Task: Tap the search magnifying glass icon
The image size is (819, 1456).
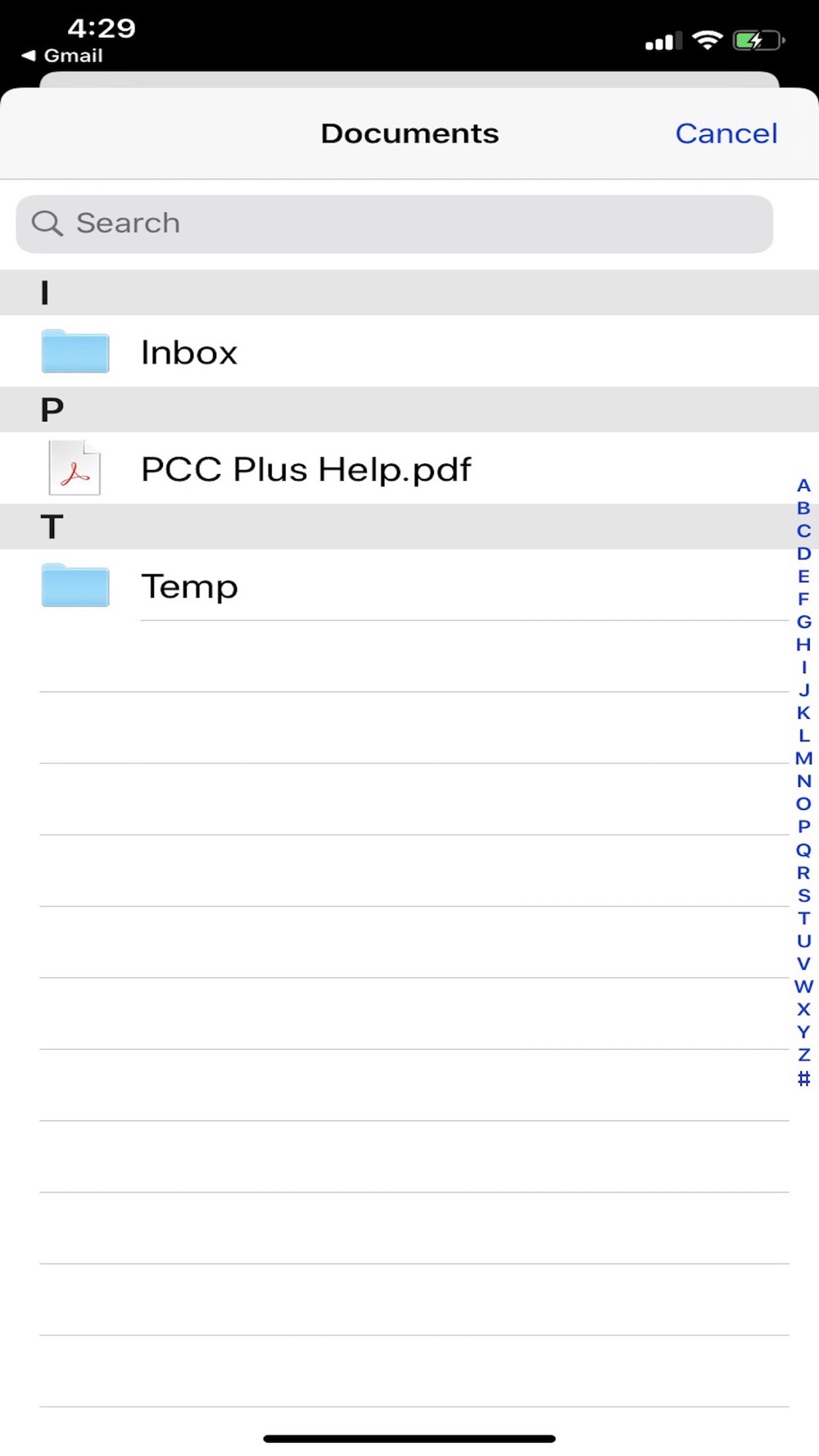Action: click(x=47, y=223)
